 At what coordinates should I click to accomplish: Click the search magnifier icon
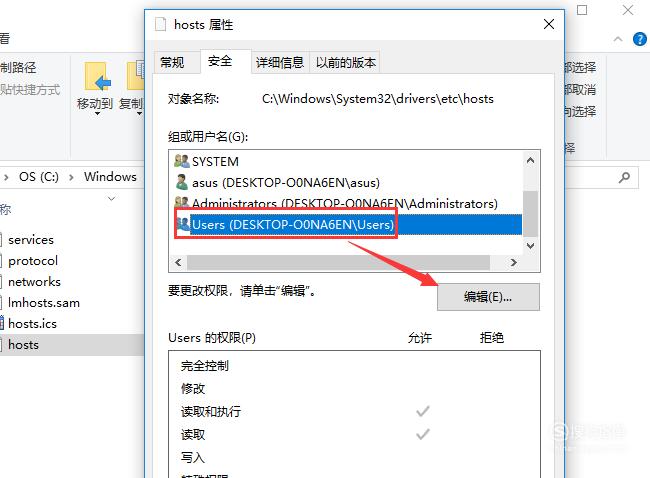tap(624, 177)
